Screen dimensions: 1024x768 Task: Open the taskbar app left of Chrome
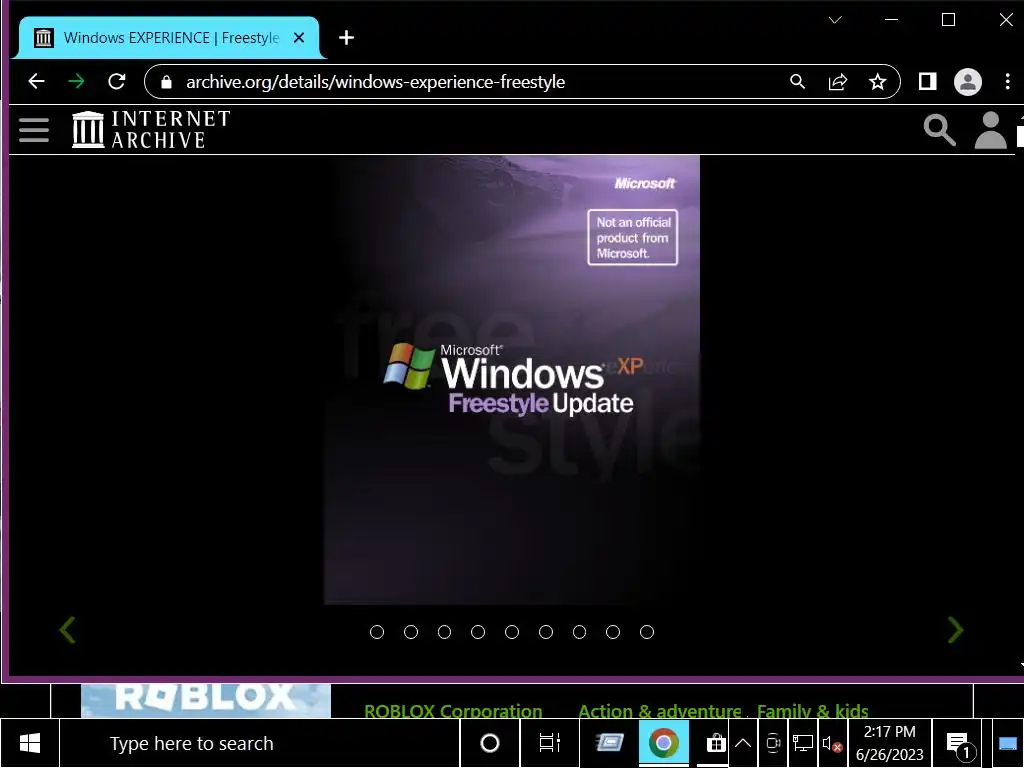(609, 743)
